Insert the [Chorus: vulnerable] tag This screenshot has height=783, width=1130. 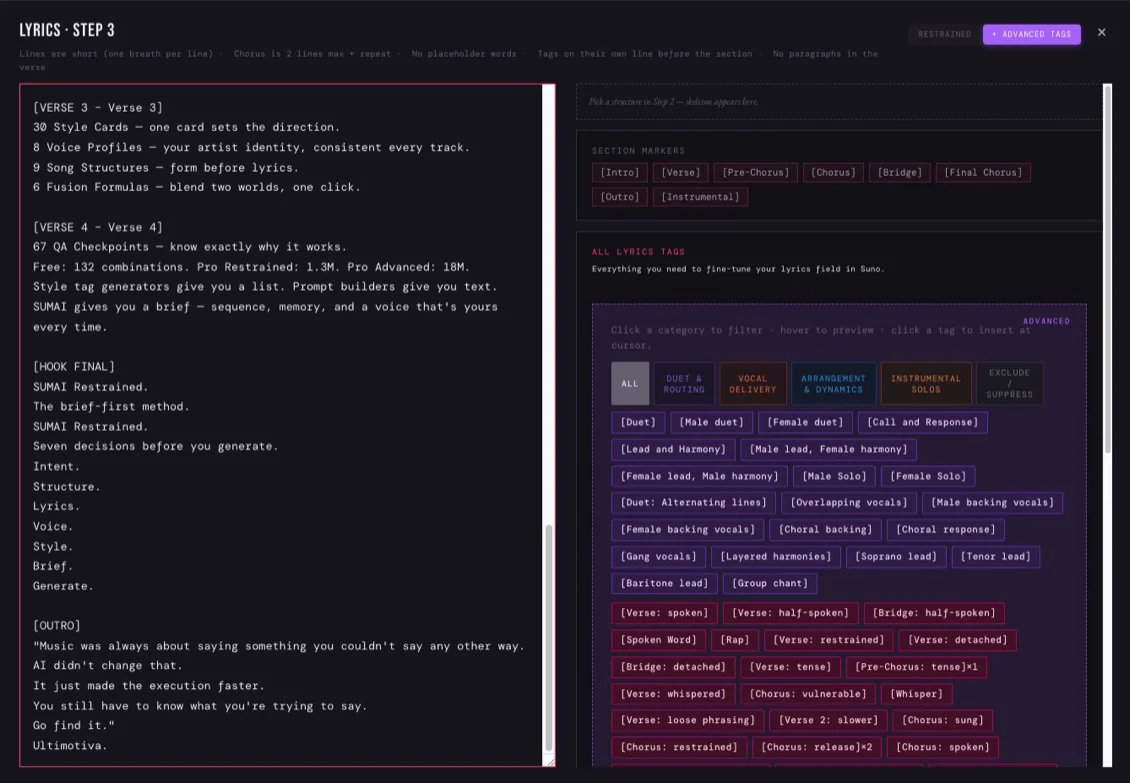click(x=808, y=694)
